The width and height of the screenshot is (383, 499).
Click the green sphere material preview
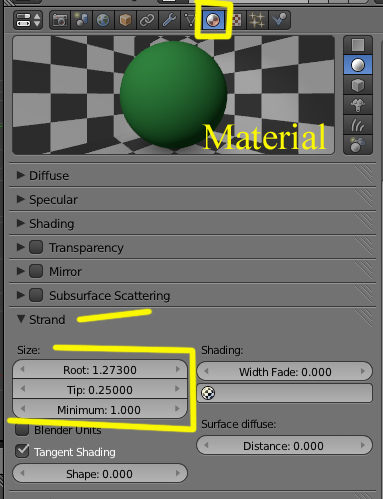tap(173, 95)
